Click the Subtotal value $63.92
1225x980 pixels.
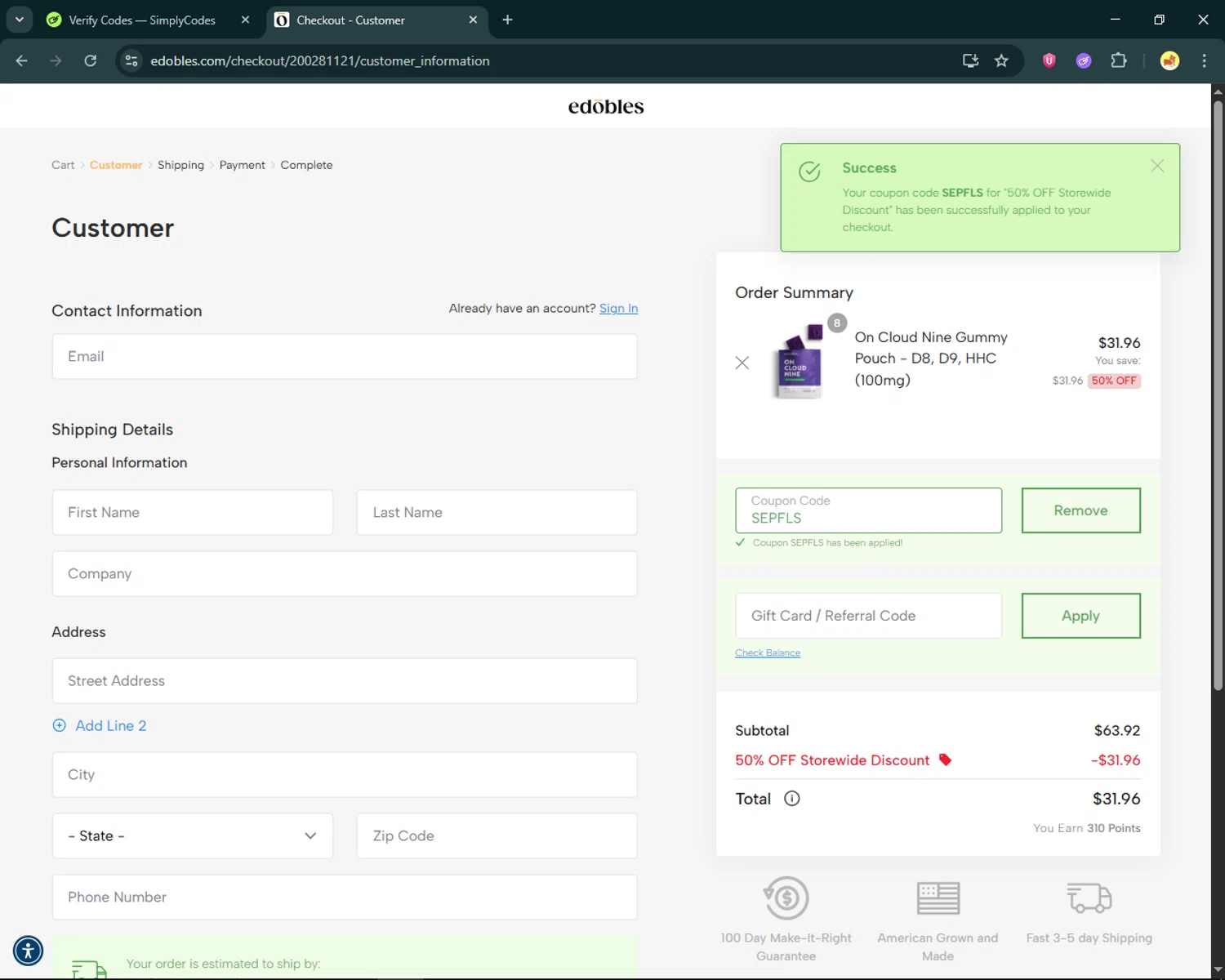click(x=1117, y=730)
